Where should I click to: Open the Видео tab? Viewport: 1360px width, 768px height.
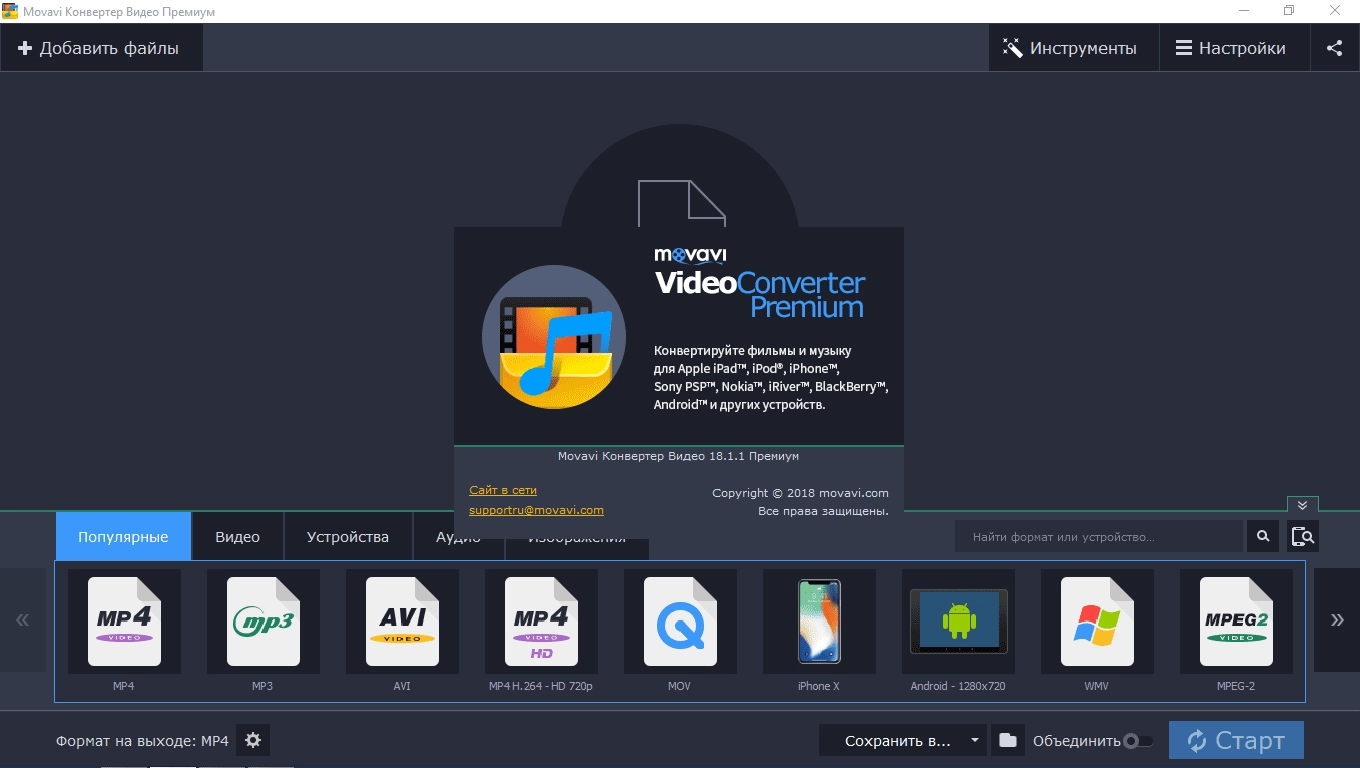pos(237,537)
